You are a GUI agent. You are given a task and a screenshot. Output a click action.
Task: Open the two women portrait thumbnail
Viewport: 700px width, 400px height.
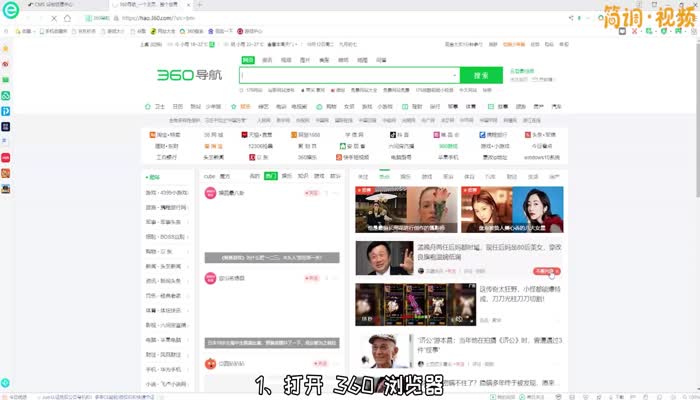point(512,209)
